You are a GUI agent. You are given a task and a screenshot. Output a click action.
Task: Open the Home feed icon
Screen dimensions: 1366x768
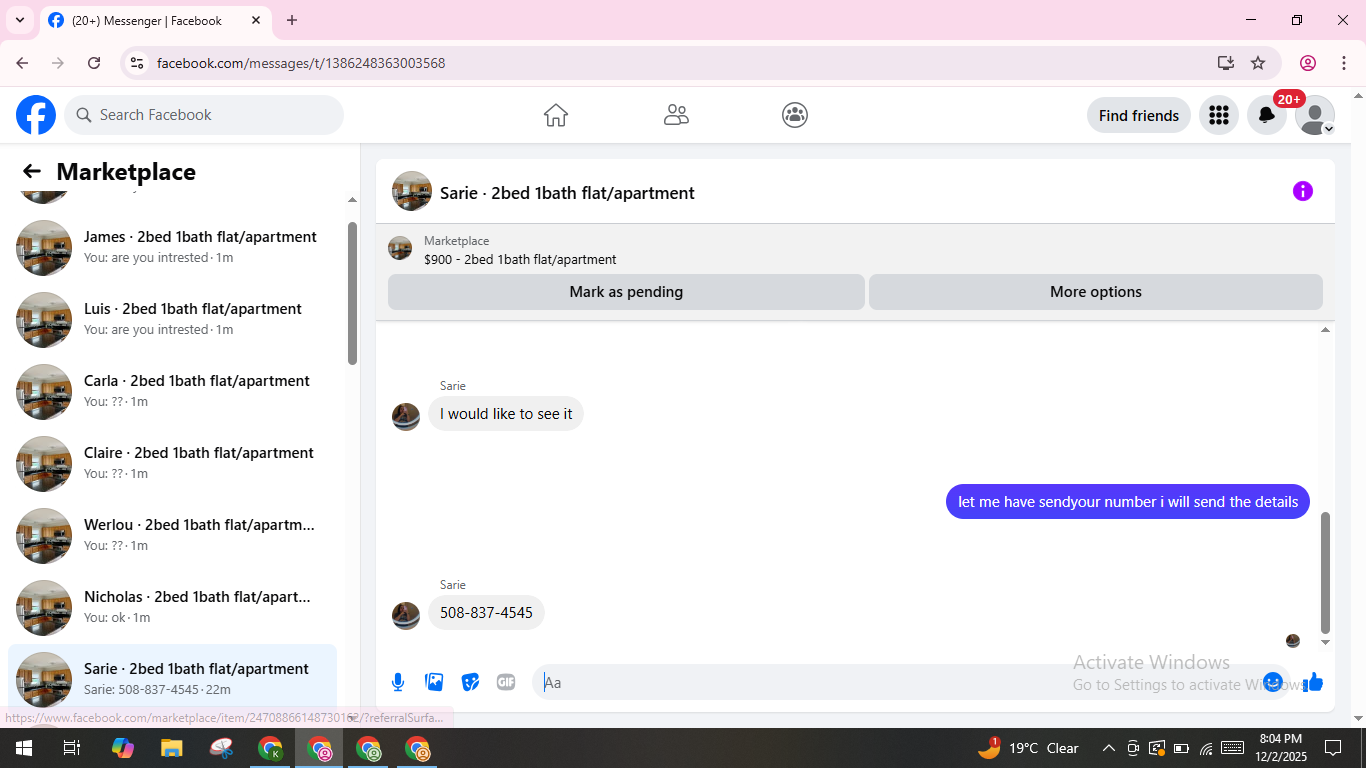click(556, 115)
